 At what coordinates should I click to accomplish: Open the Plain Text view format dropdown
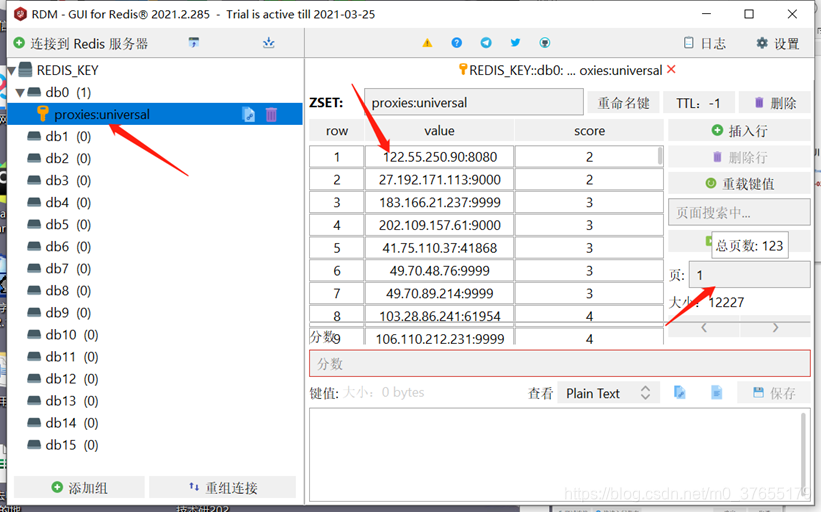pos(609,393)
